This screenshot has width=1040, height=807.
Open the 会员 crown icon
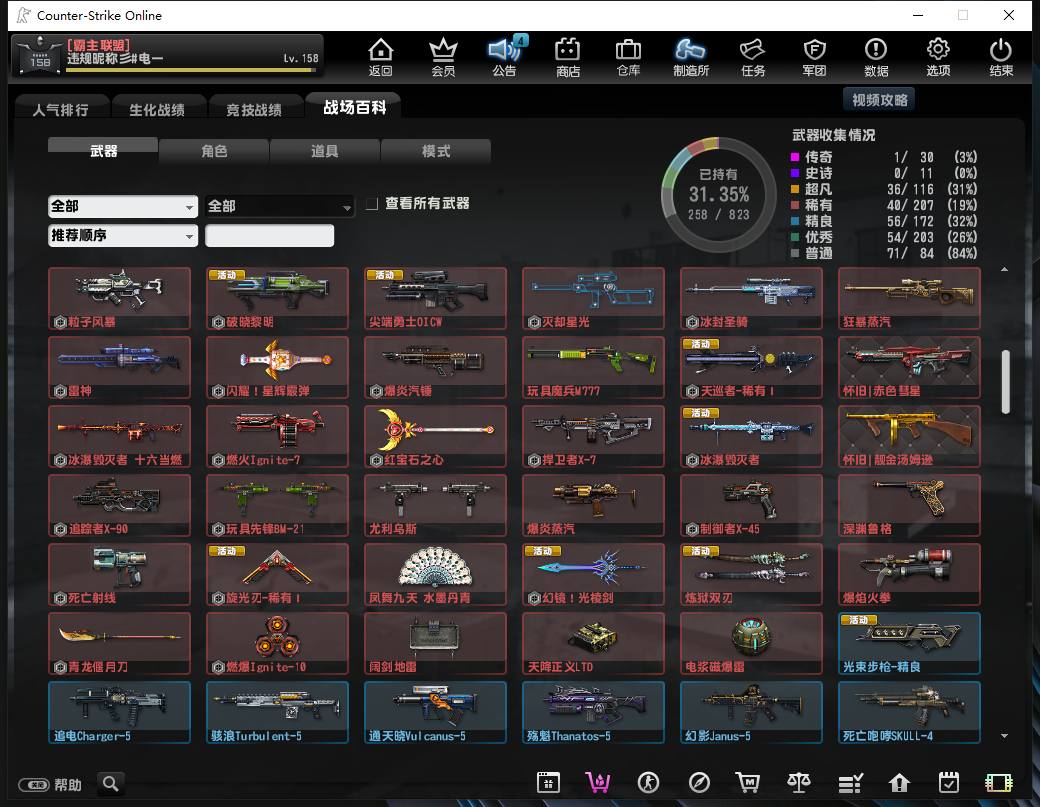coord(443,56)
